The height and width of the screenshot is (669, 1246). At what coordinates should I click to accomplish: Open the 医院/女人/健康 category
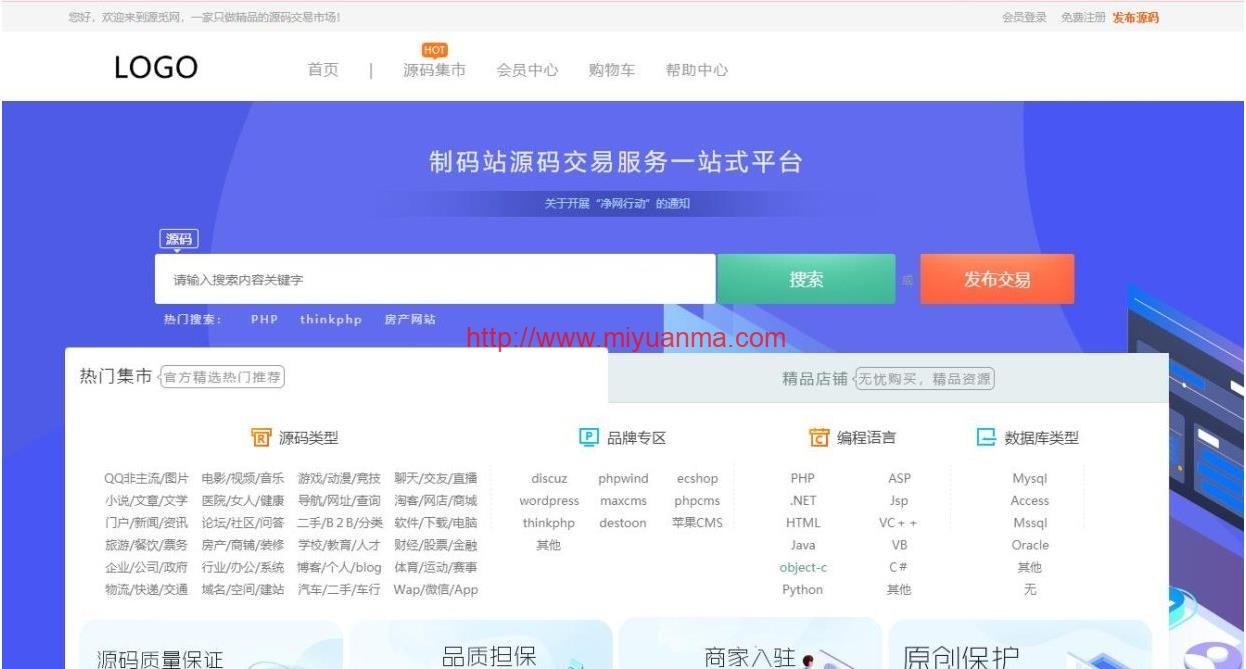coord(243,500)
